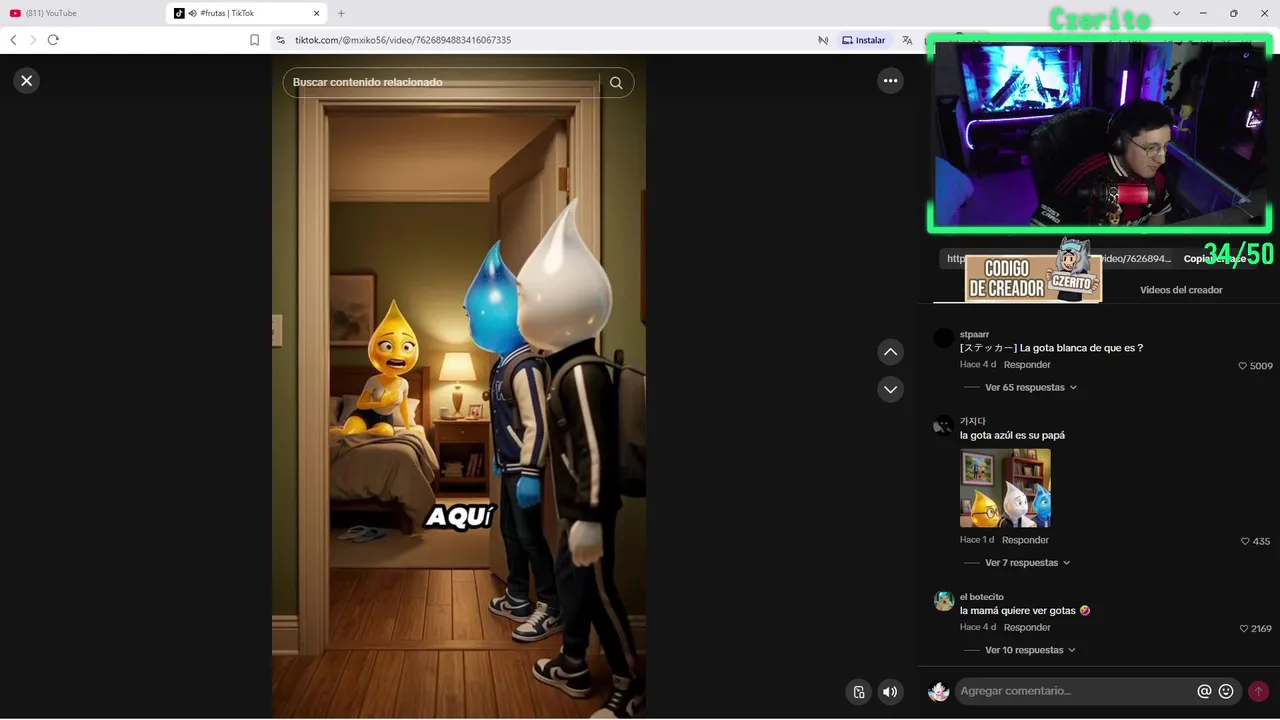Open the emoji picker in comment box
The image size is (1280, 720).
(x=1226, y=691)
